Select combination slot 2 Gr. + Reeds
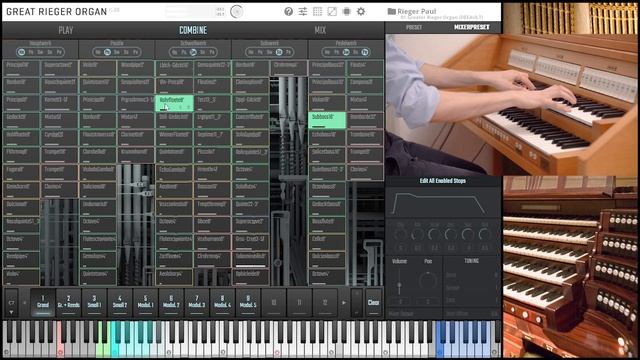The image size is (640, 360). 69,302
